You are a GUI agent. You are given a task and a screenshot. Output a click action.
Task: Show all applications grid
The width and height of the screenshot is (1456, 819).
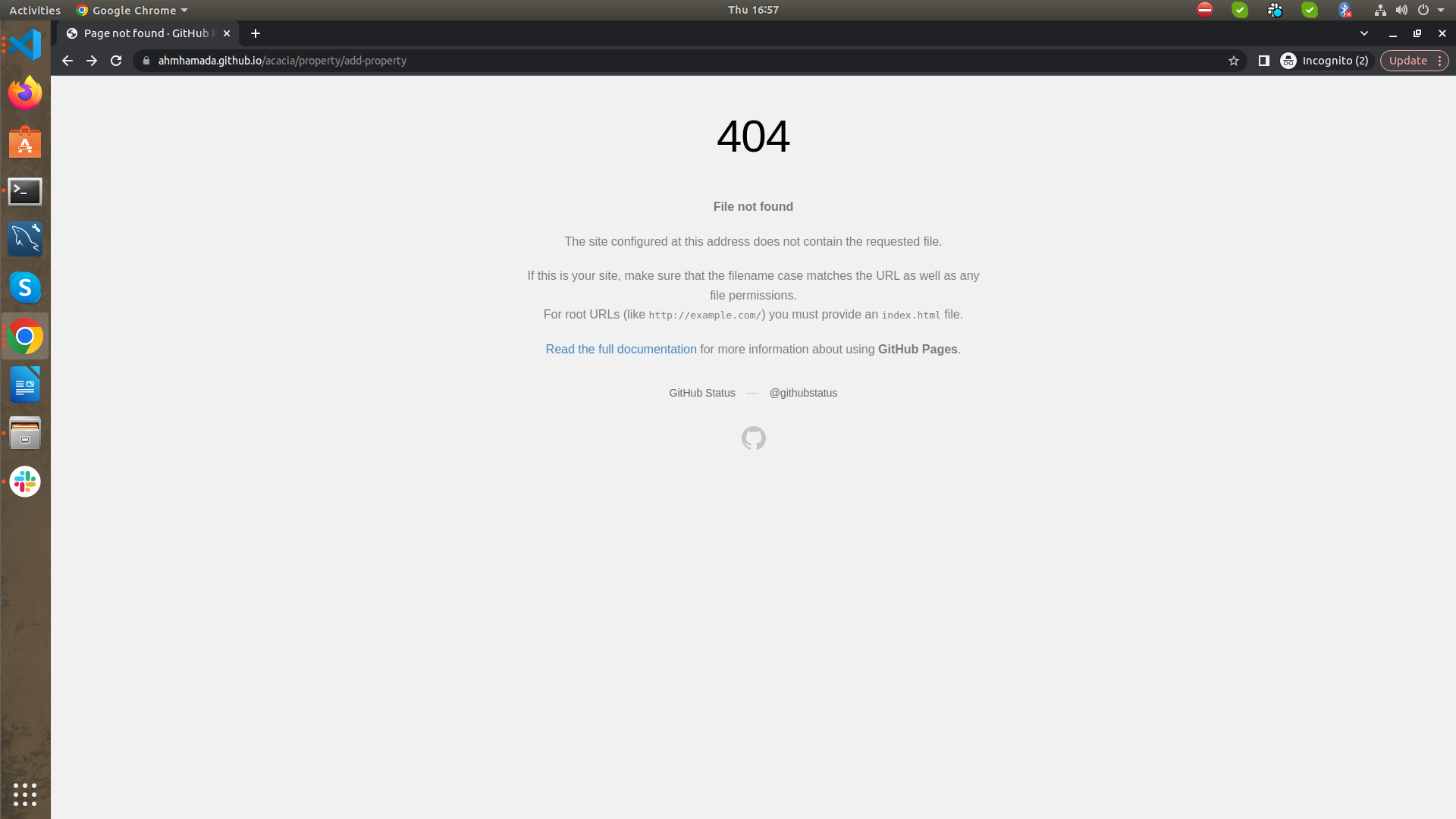point(25,794)
